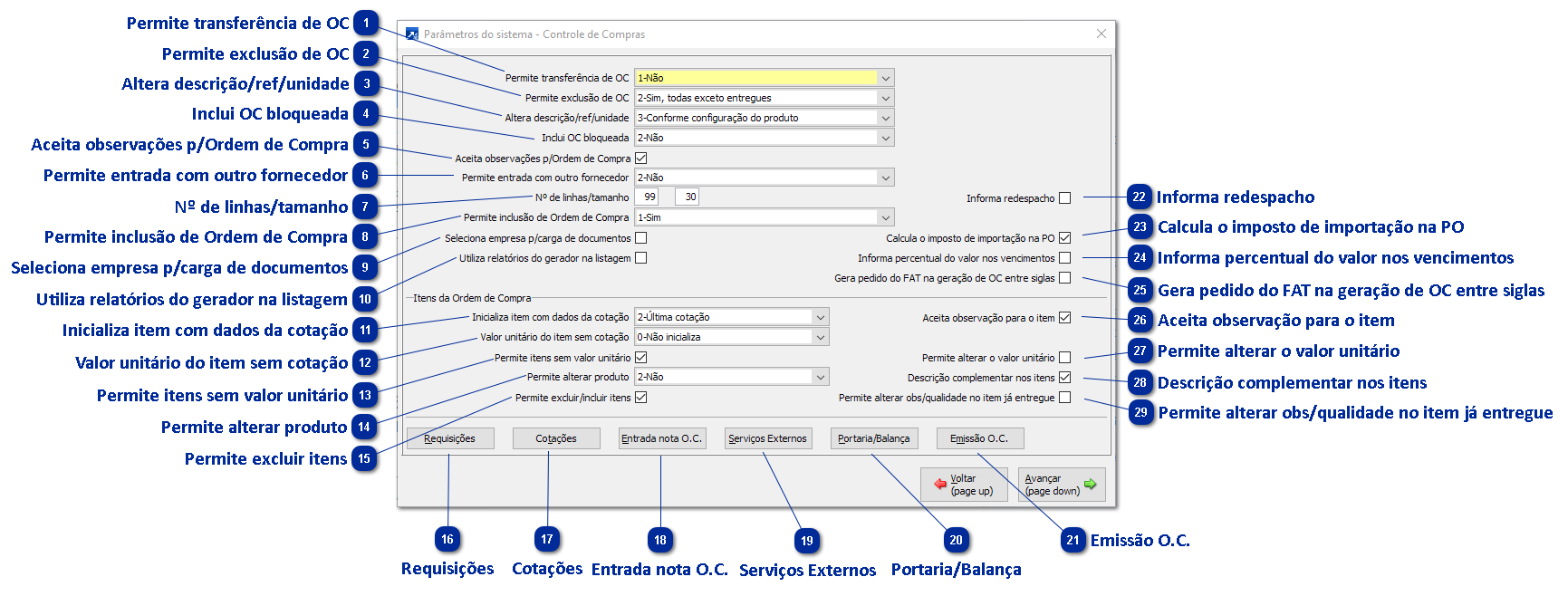
Task: Toggle Descrição complementar nos itens checkbox
Action: [1065, 378]
